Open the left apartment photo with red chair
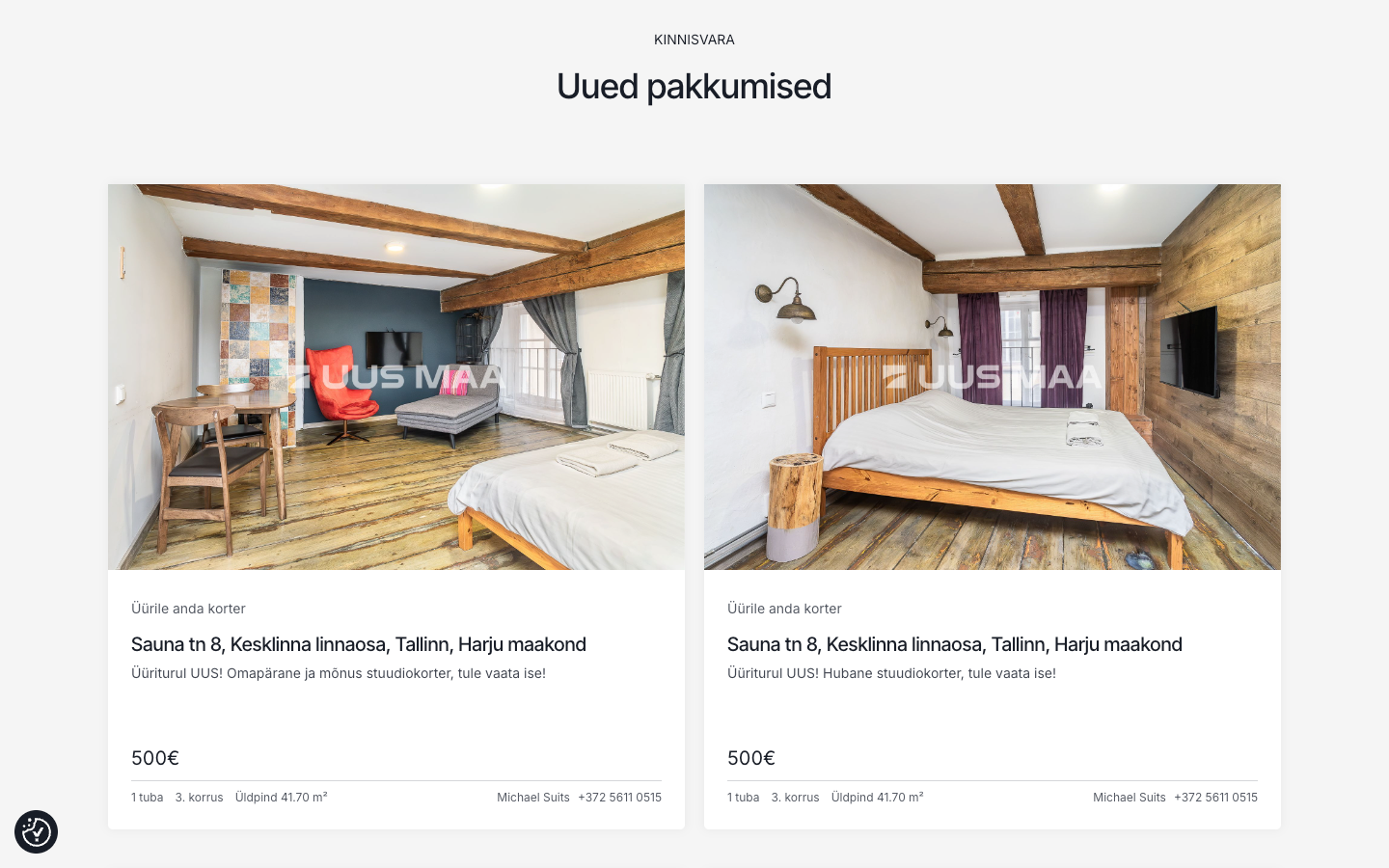The width and height of the screenshot is (1389, 868). coord(396,377)
